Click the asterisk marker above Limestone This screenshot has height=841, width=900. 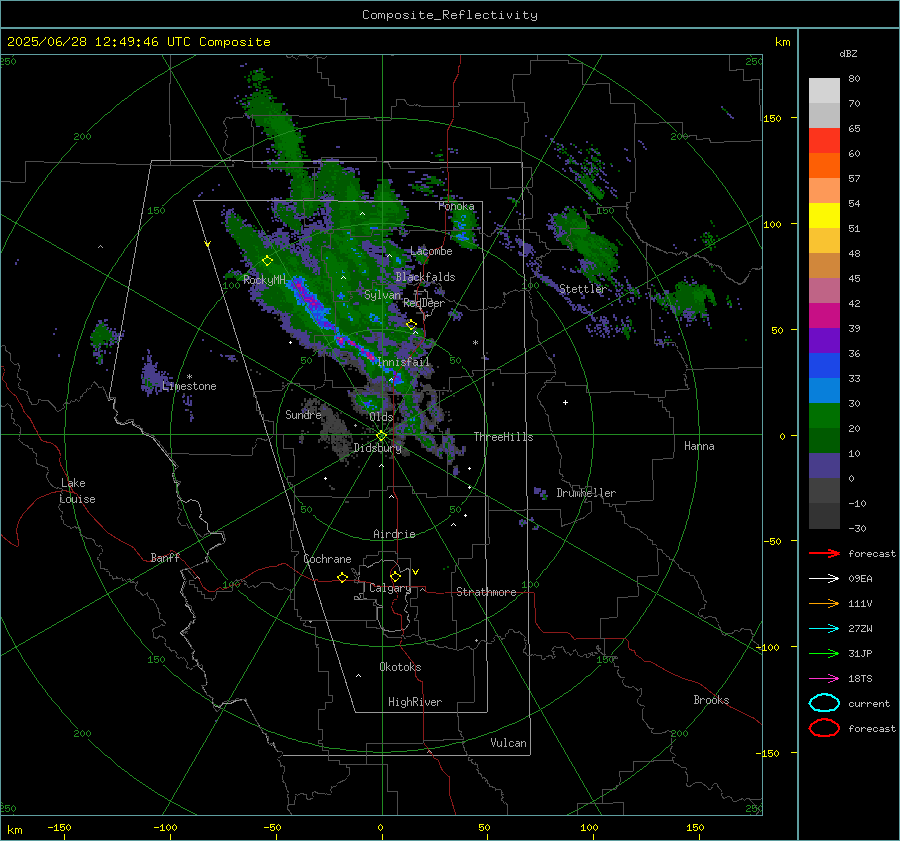189,377
